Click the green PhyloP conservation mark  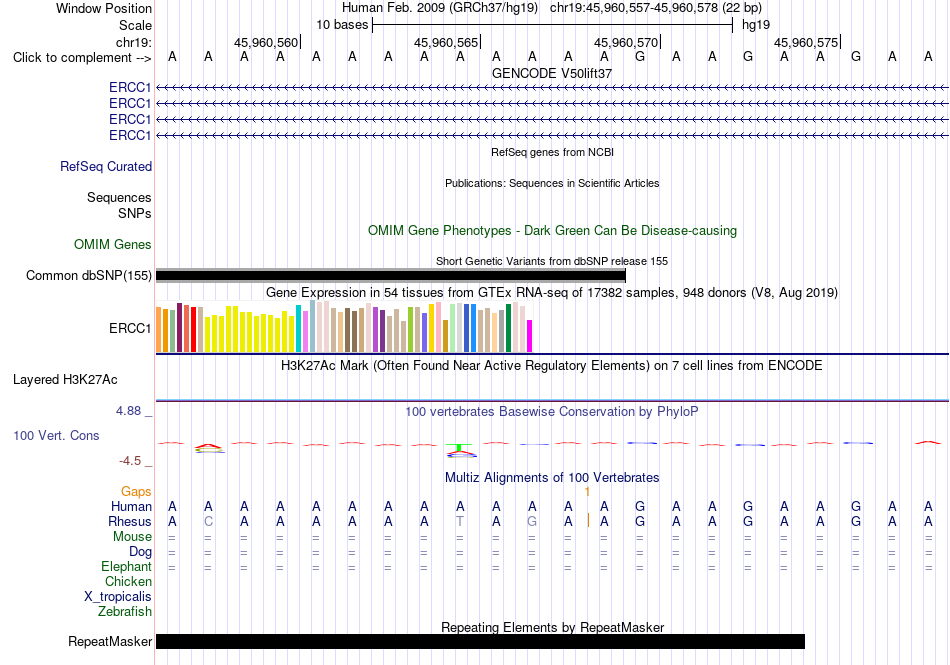[459, 448]
